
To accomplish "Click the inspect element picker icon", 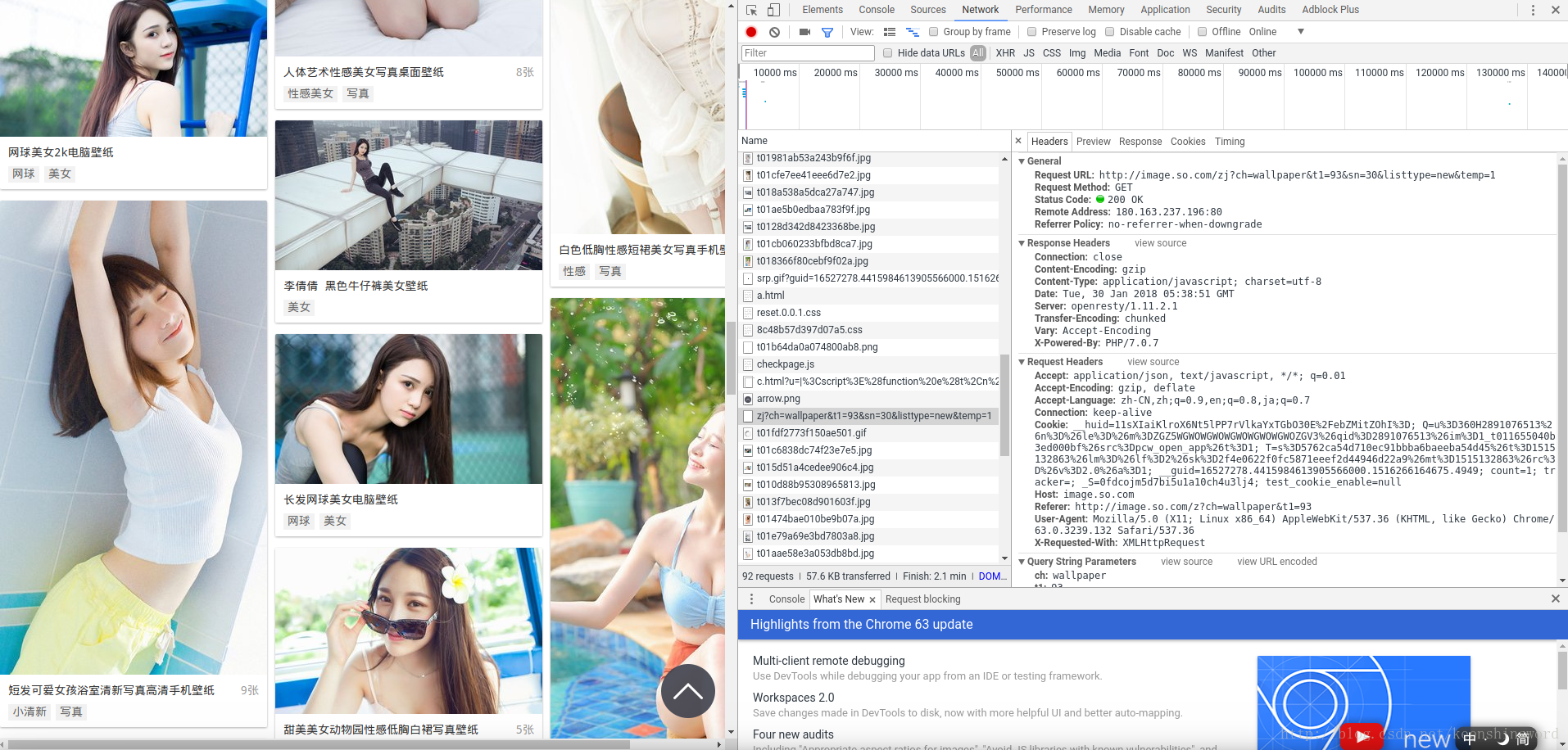I will coord(751,10).
